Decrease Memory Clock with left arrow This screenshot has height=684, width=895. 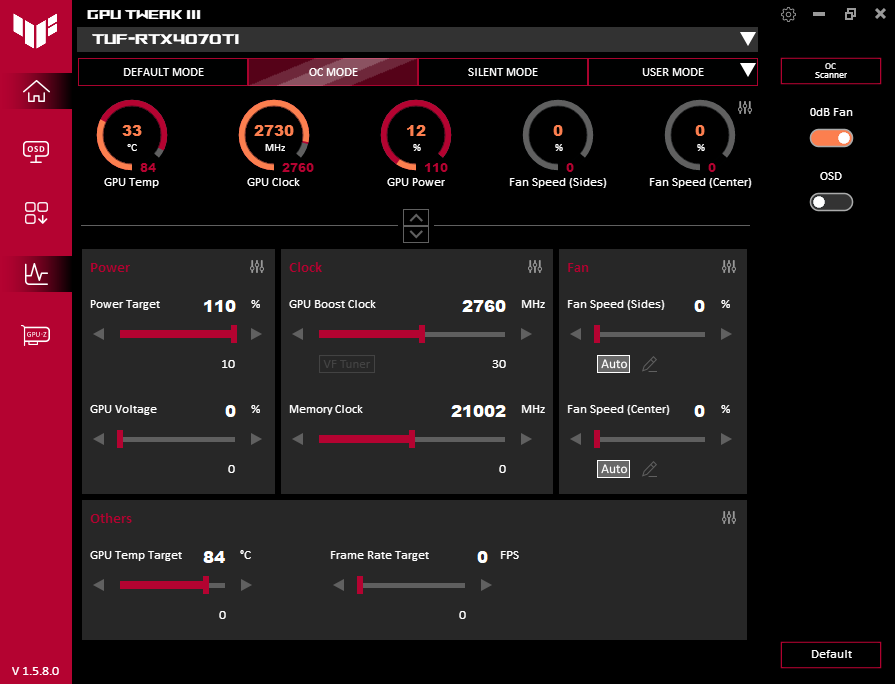click(x=297, y=439)
